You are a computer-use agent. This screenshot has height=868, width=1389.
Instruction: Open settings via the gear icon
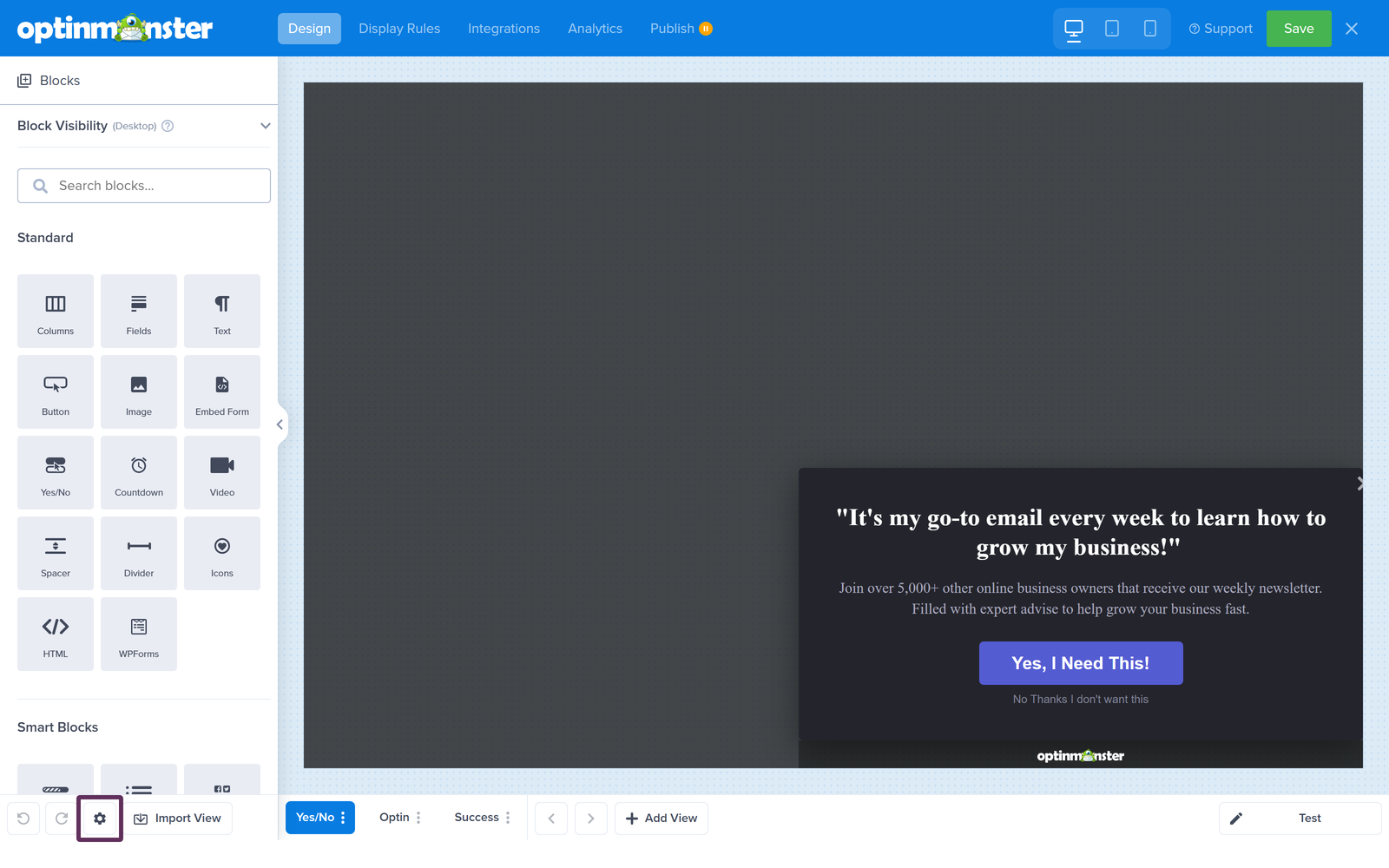pos(100,819)
